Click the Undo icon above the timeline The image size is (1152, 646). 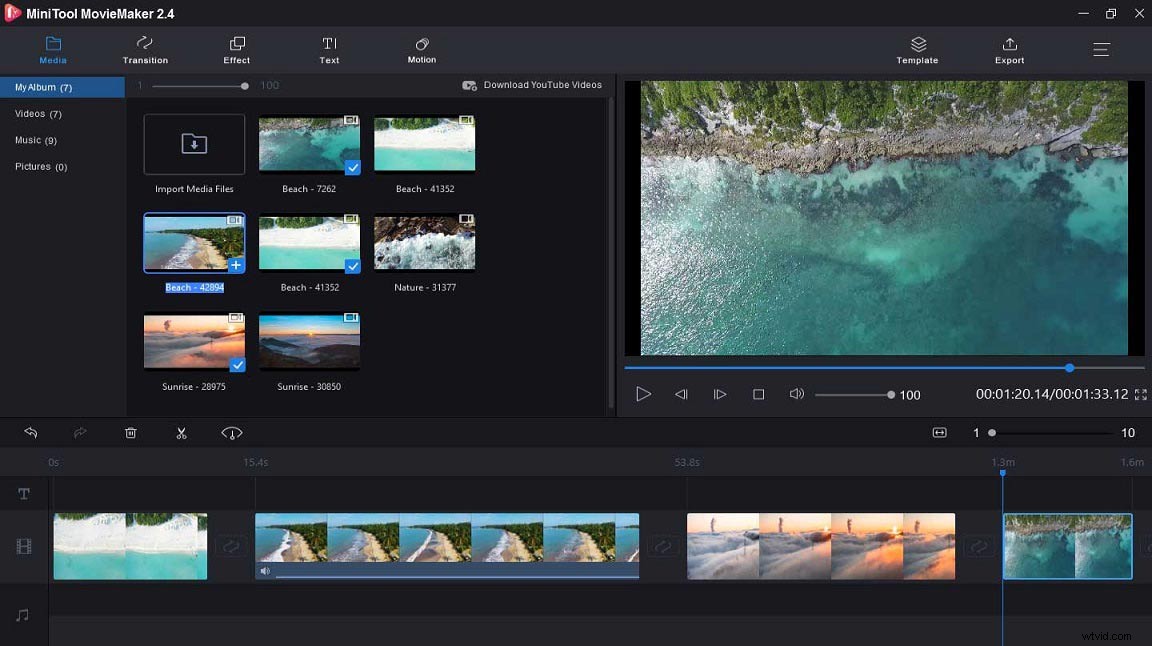click(x=31, y=433)
